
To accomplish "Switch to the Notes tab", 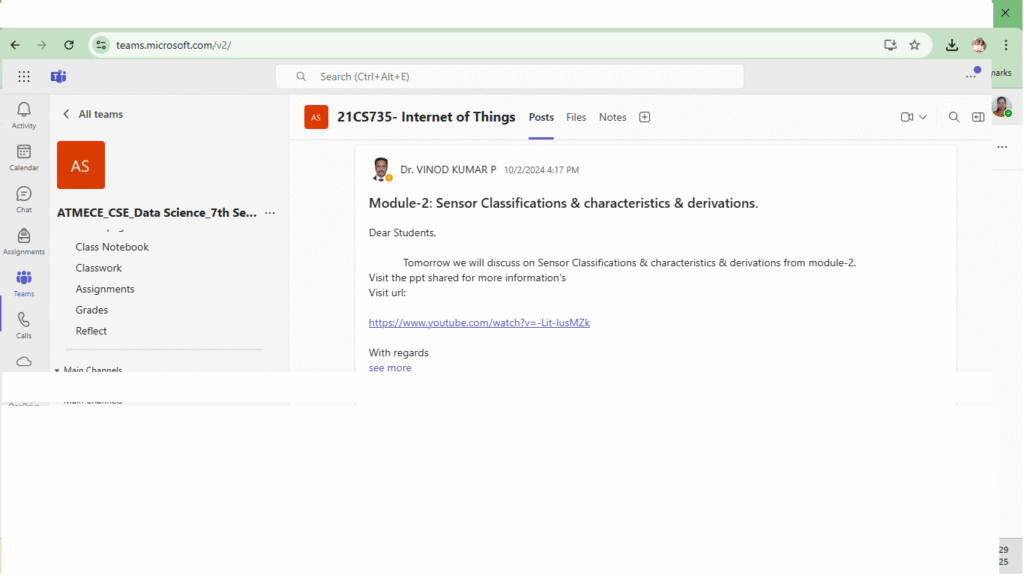I will pyautogui.click(x=612, y=117).
